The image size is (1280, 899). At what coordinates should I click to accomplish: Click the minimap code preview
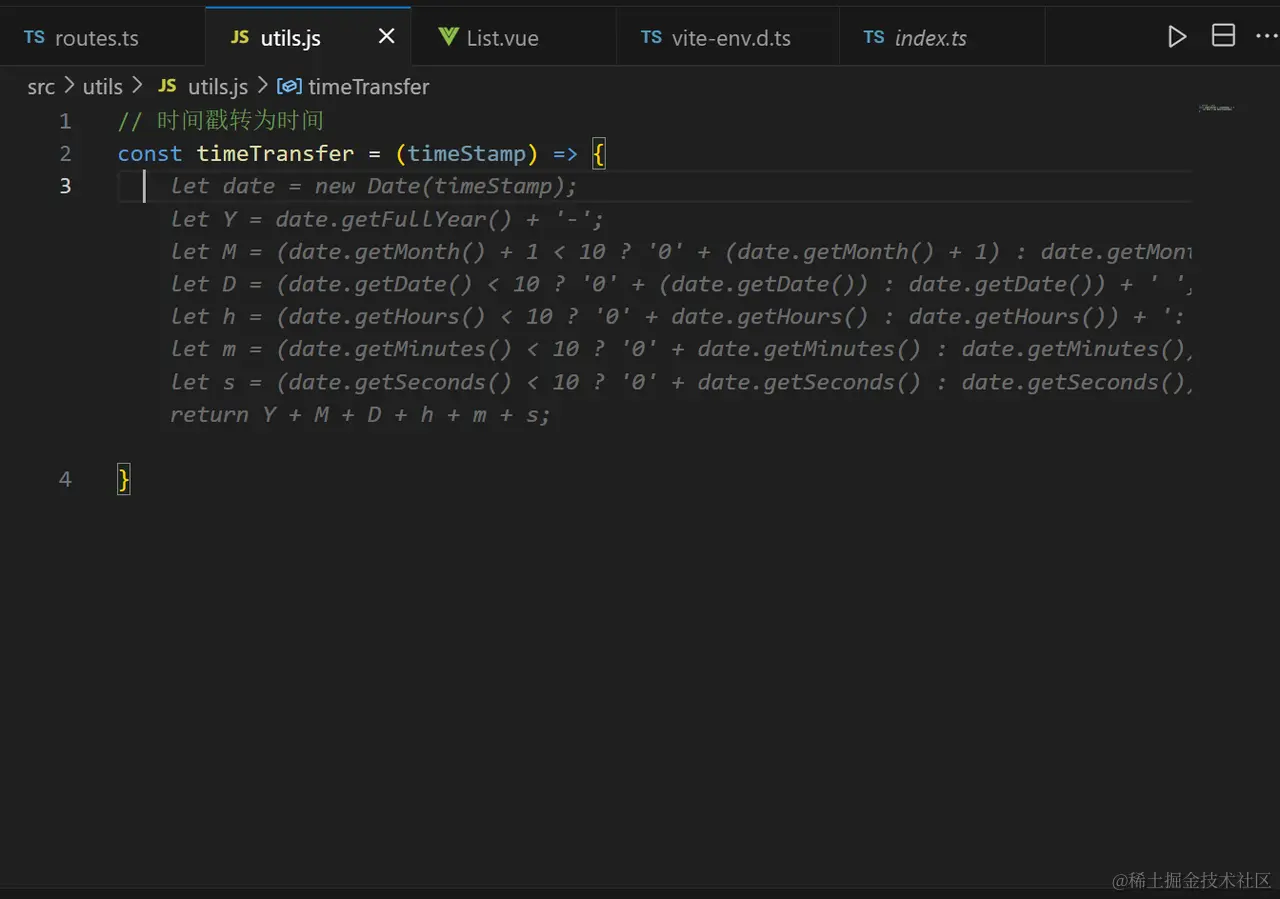pos(1216,107)
